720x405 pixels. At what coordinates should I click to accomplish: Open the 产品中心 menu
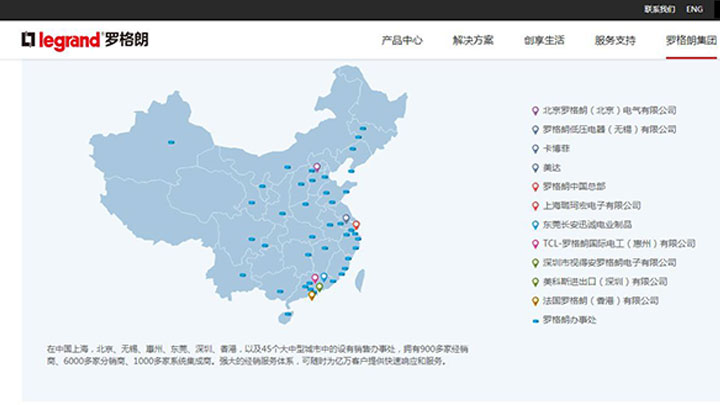tap(402, 41)
